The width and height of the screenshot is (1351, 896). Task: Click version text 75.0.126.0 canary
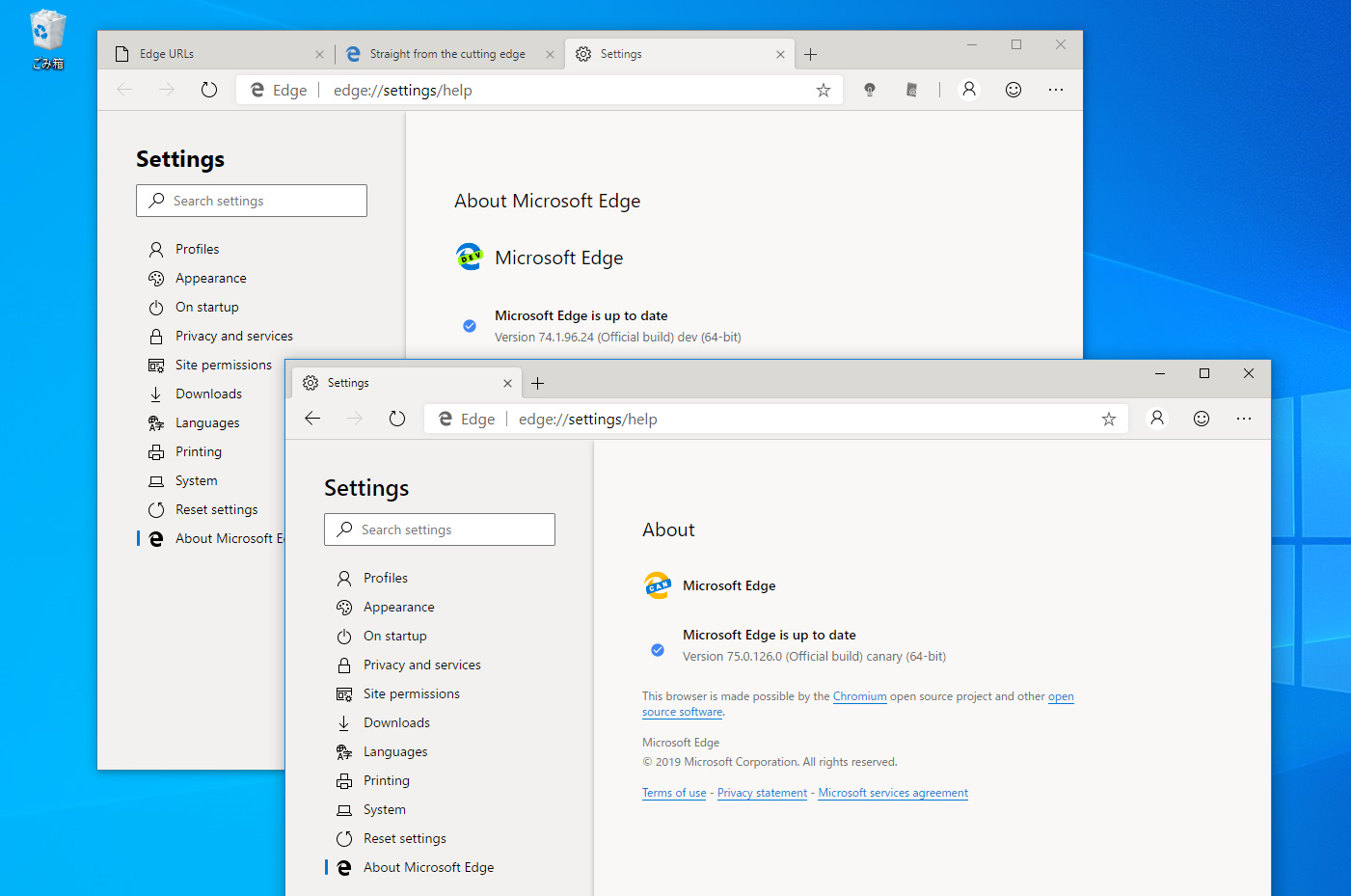tap(815, 656)
